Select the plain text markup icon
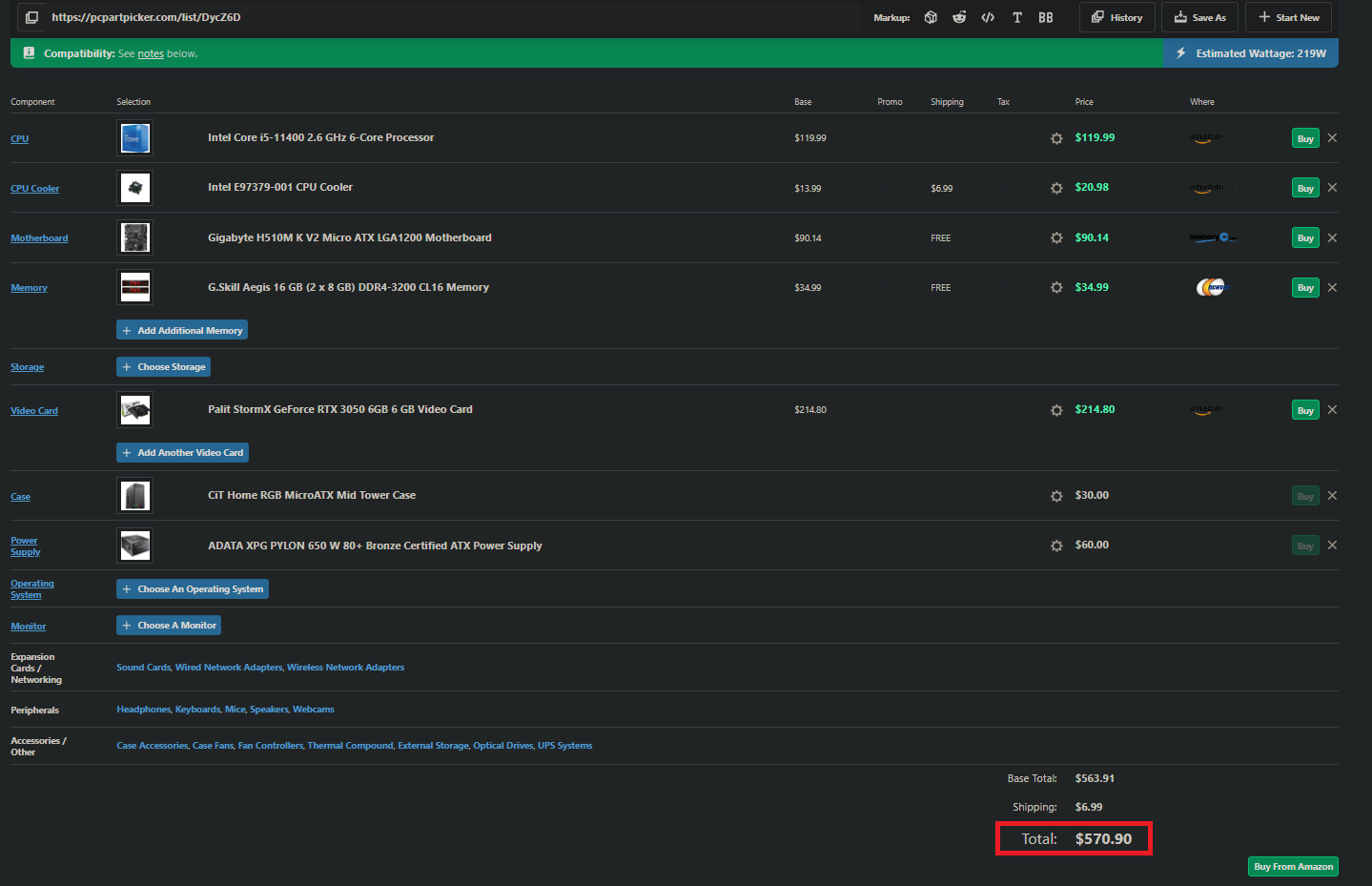This screenshot has height=886, width=1372. point(1017,17)
